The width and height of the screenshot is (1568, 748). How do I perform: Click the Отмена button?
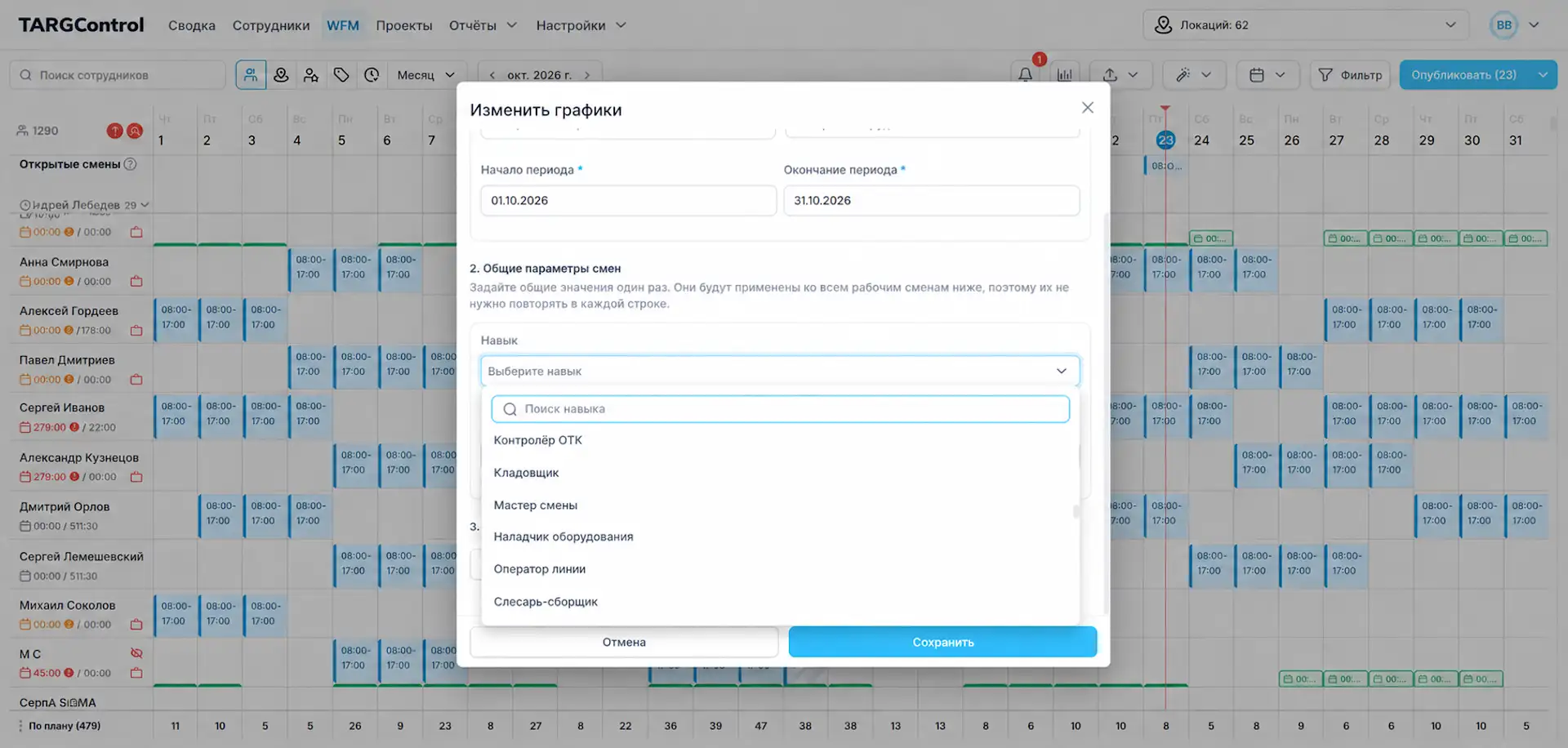(x=624, y=642)
